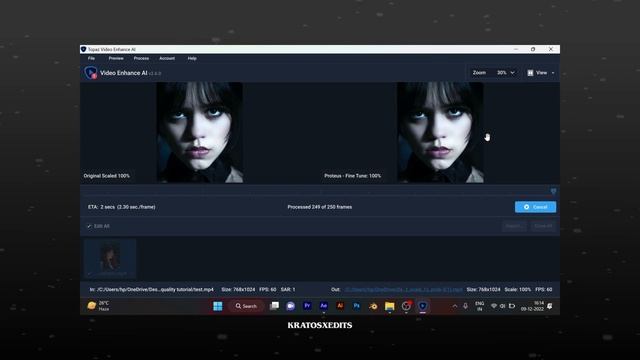Open the Windows Start menu
The image size is (640, 360).
[x=218, y=306]
